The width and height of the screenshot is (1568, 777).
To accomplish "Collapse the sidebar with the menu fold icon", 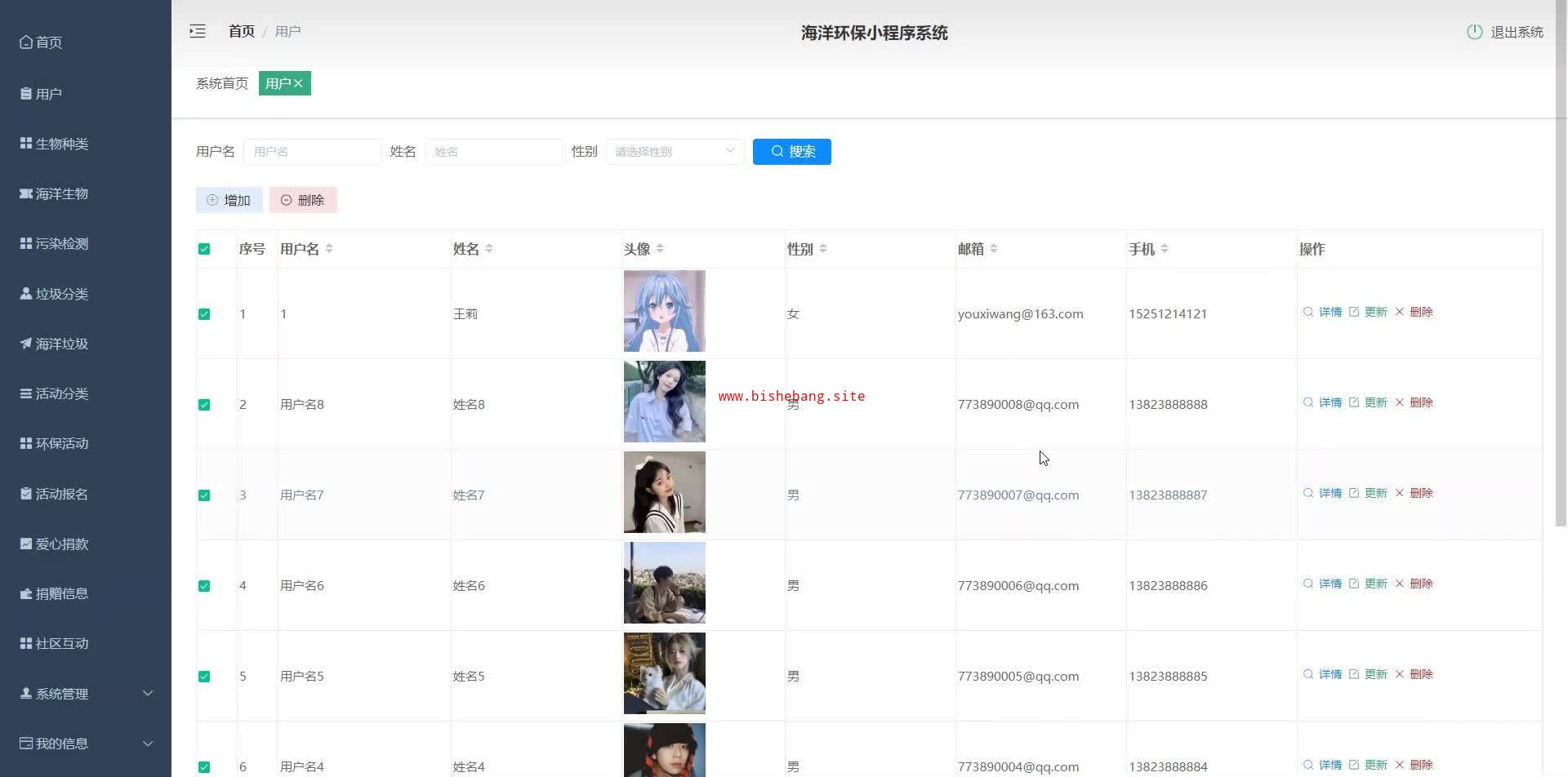I will pyautogui.click(x=198, y=32).
